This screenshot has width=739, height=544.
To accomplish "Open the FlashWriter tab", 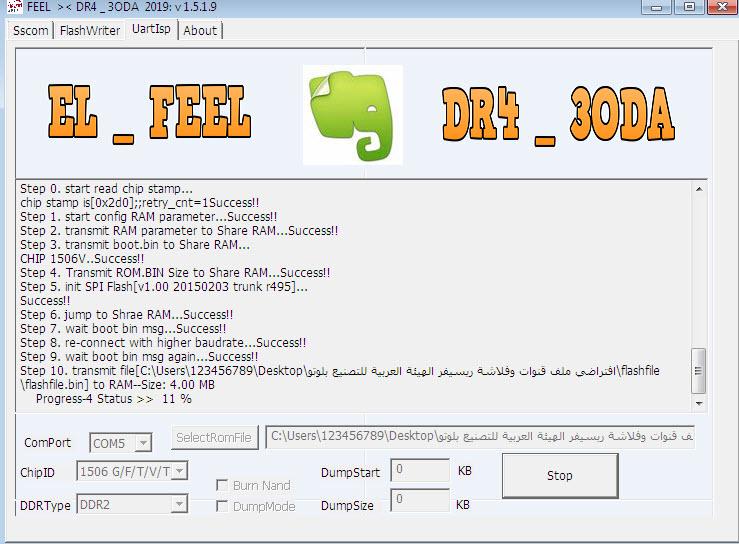I will 90,31.
